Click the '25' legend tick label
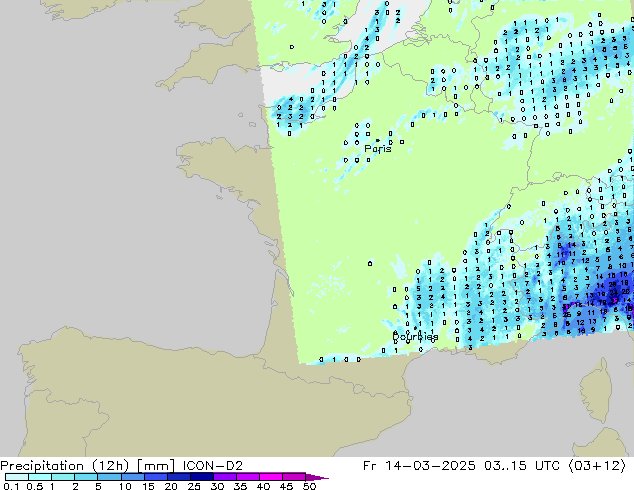634x490 pixels. pos(194,486)
